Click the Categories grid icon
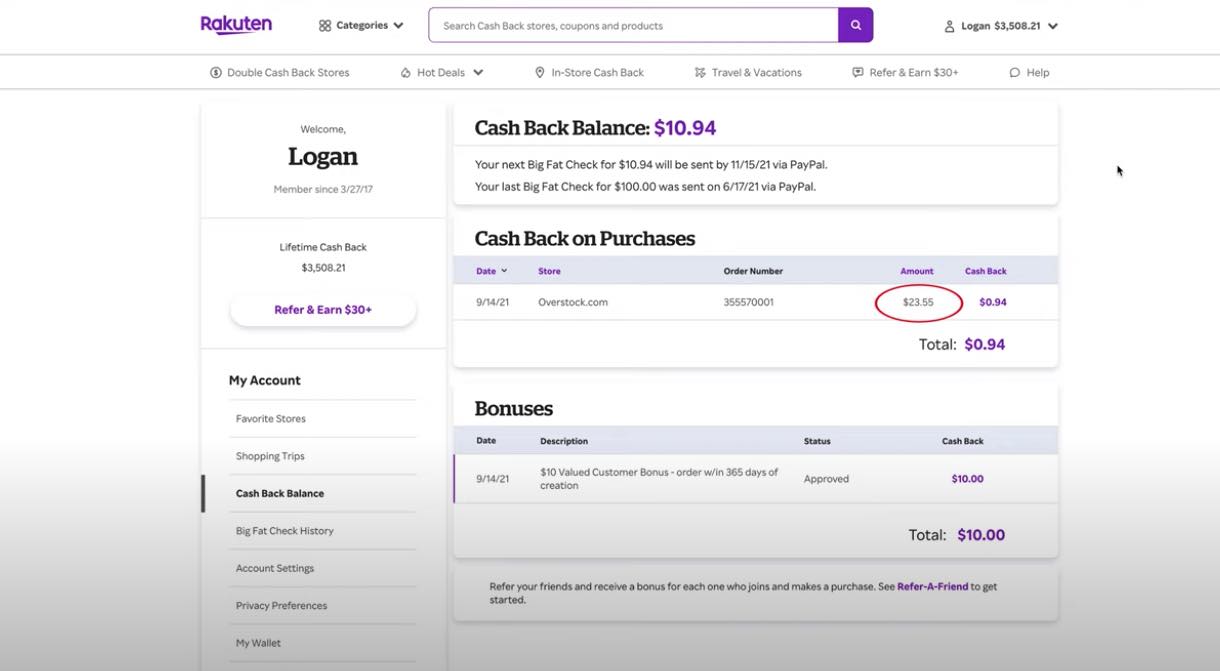This screenshot has height=671, width=1220. [325, 25]
